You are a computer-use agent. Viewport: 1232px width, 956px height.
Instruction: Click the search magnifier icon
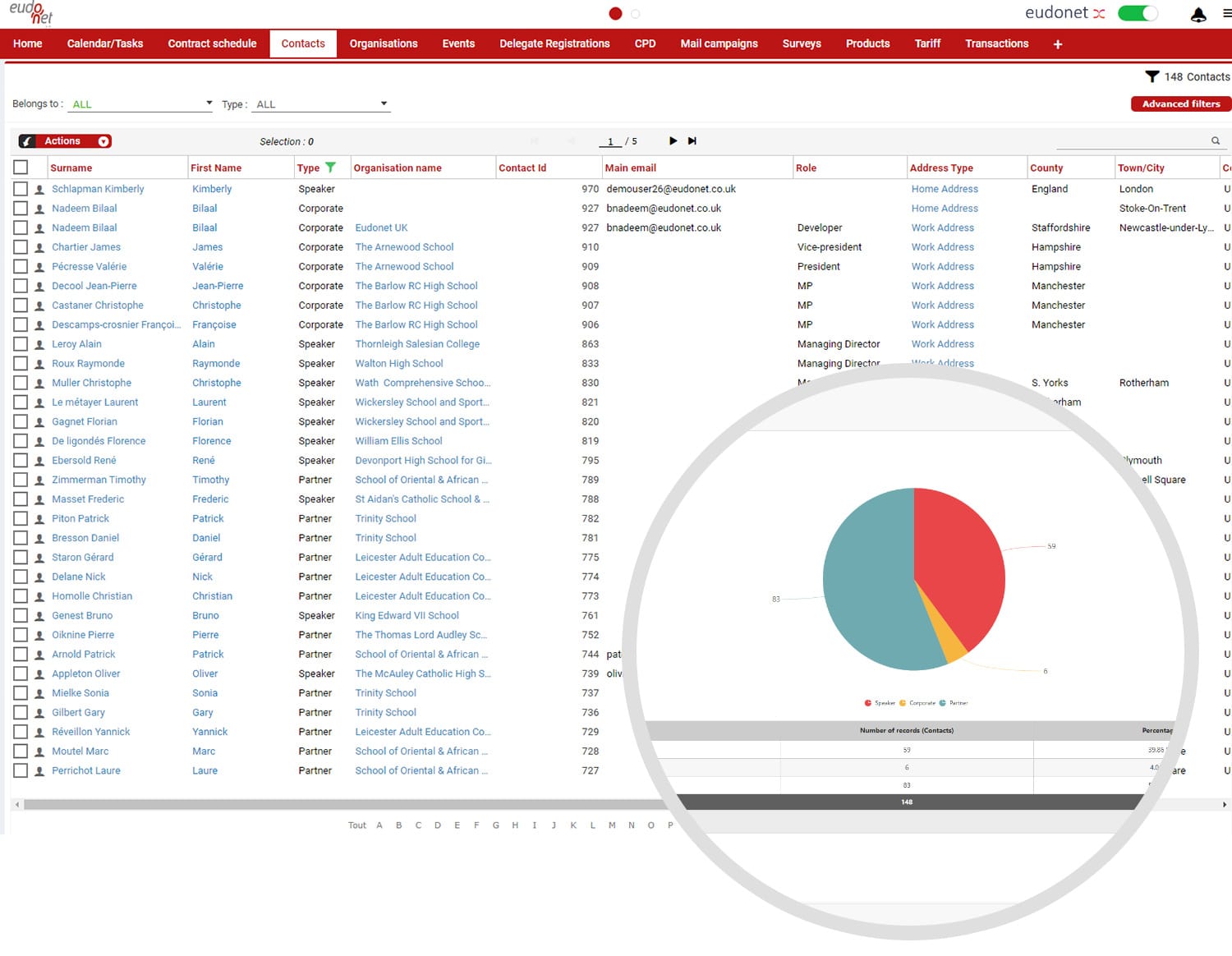pyautogui.click(x=1216, y=140)
